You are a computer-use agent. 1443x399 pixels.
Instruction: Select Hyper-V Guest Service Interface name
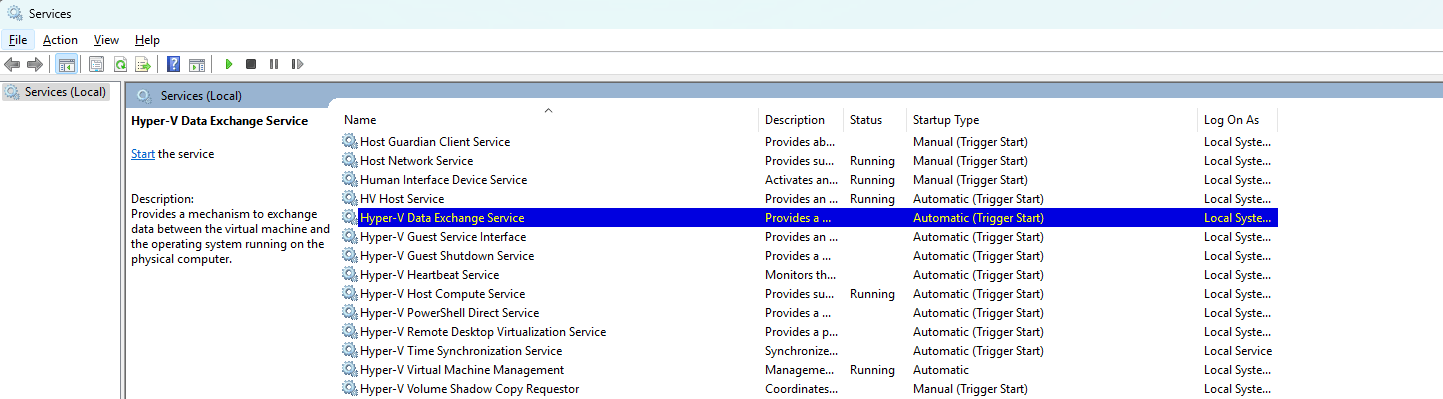(x=443, y=237)
